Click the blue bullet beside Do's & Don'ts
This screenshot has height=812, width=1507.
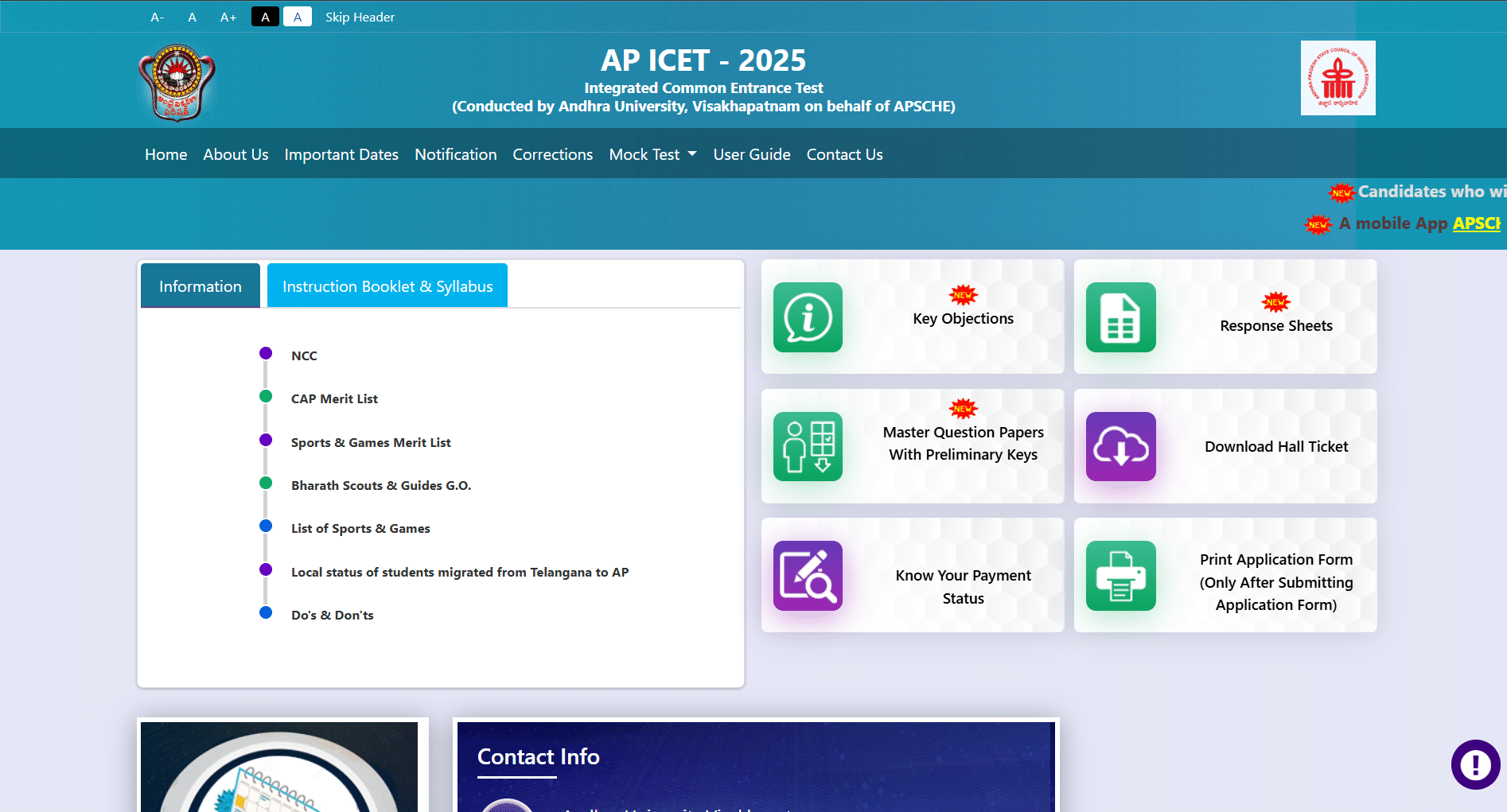[266, 612]
